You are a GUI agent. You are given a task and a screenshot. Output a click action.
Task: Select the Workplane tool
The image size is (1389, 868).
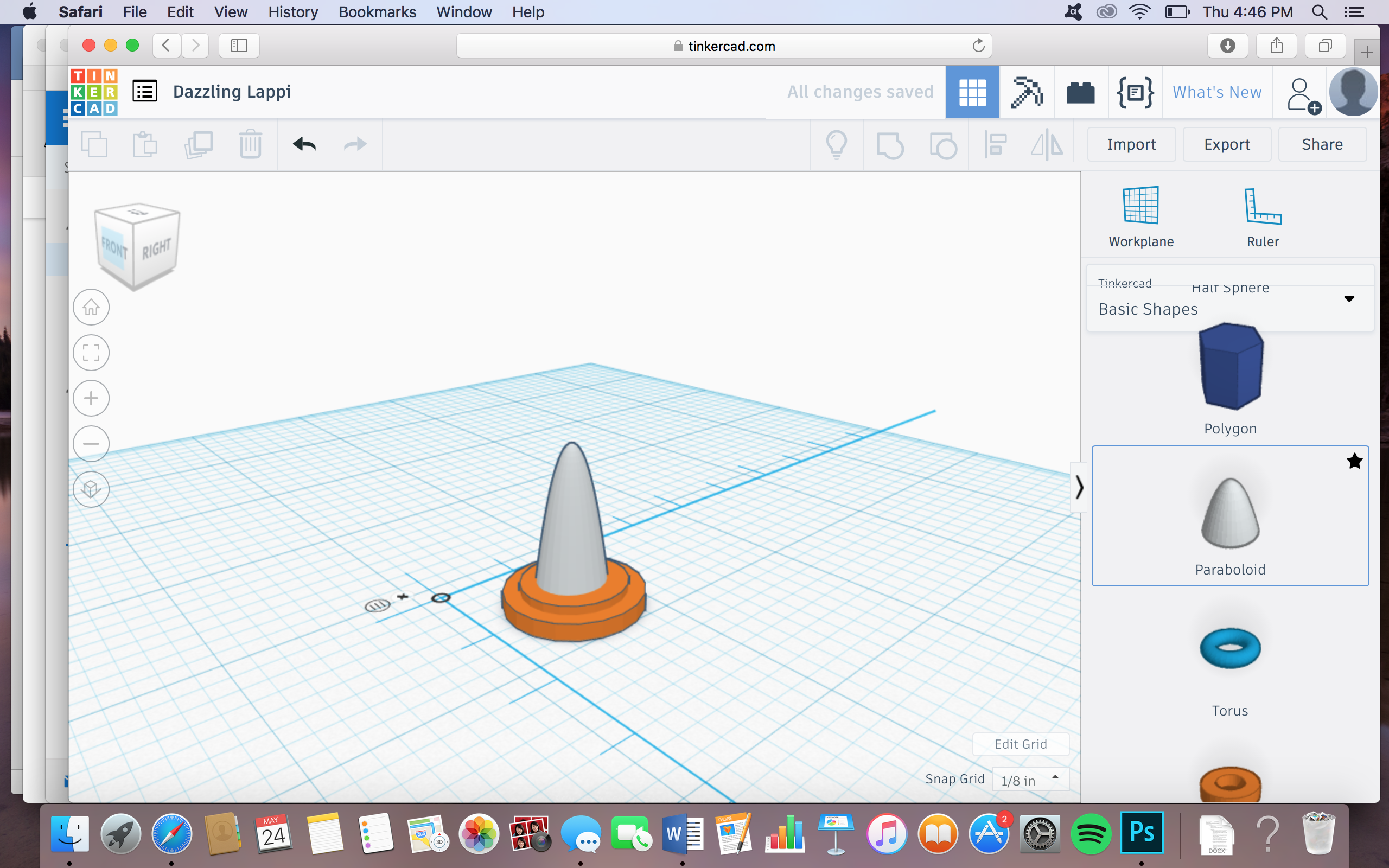(1141, 217)
